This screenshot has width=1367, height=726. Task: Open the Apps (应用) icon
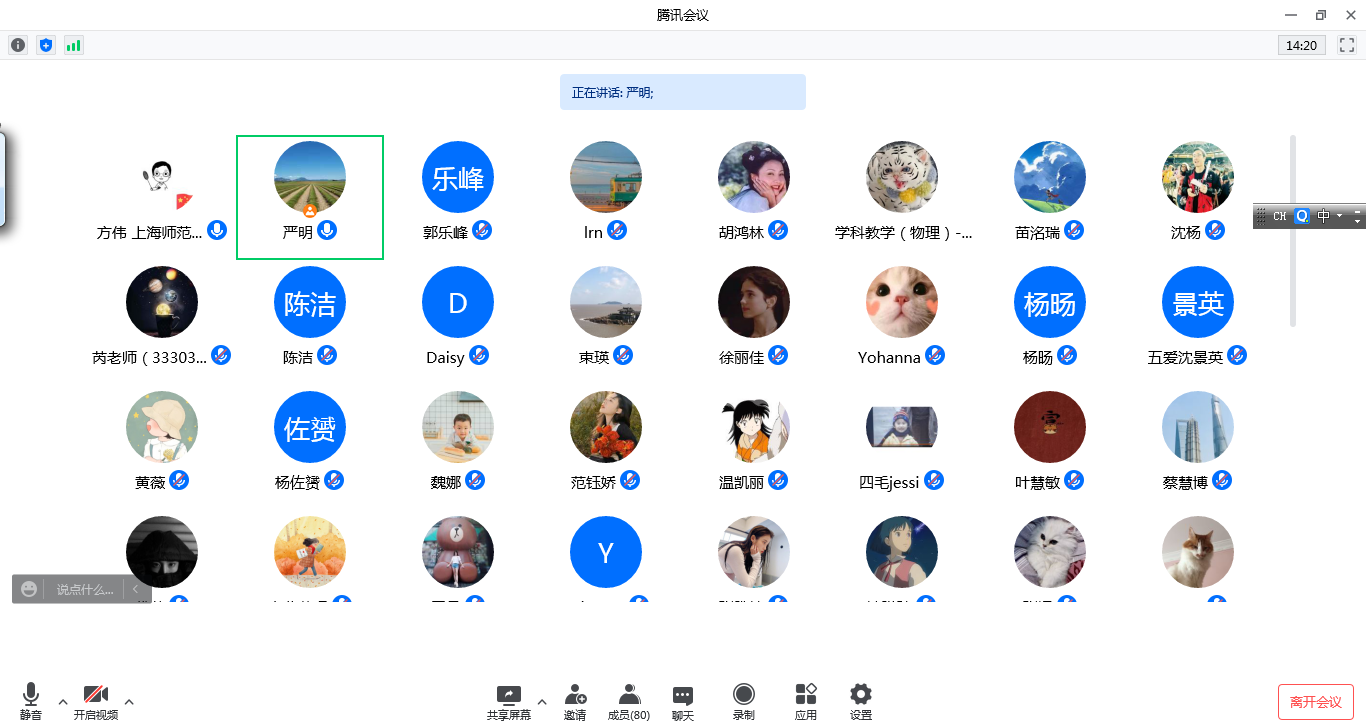click(x=806, y=700)
